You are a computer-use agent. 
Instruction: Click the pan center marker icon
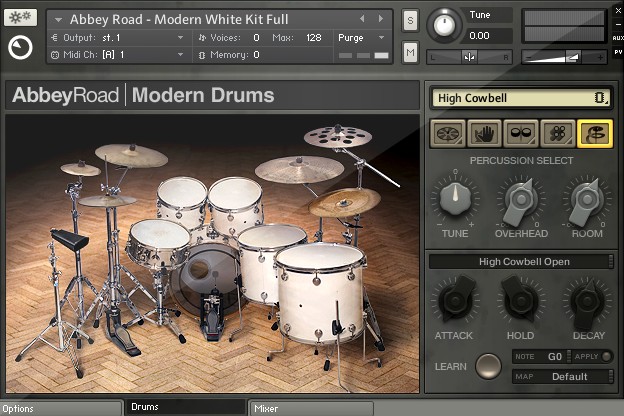pyautogui.click(x=469, y=57)
